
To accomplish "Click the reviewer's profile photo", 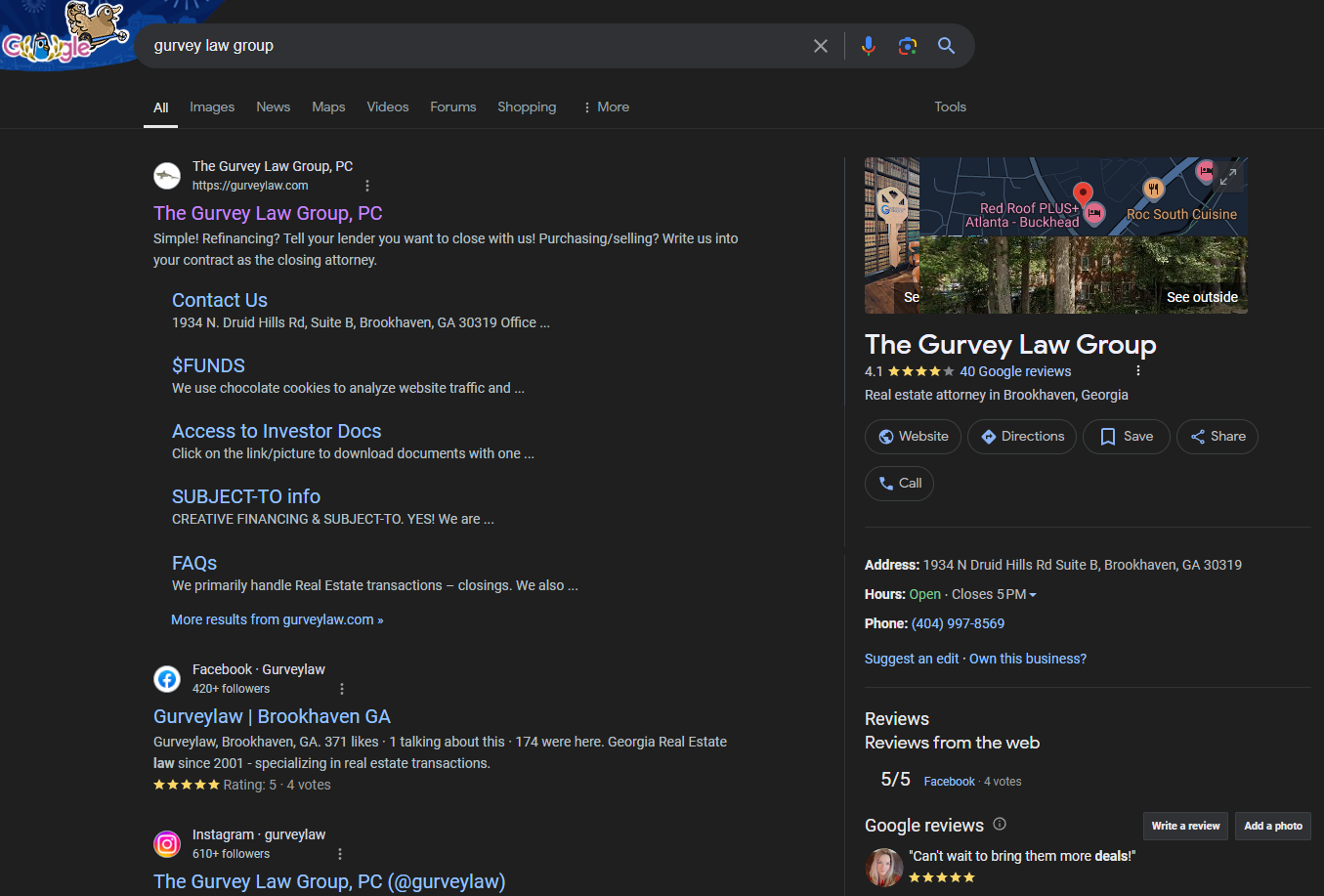I will 884,868.
